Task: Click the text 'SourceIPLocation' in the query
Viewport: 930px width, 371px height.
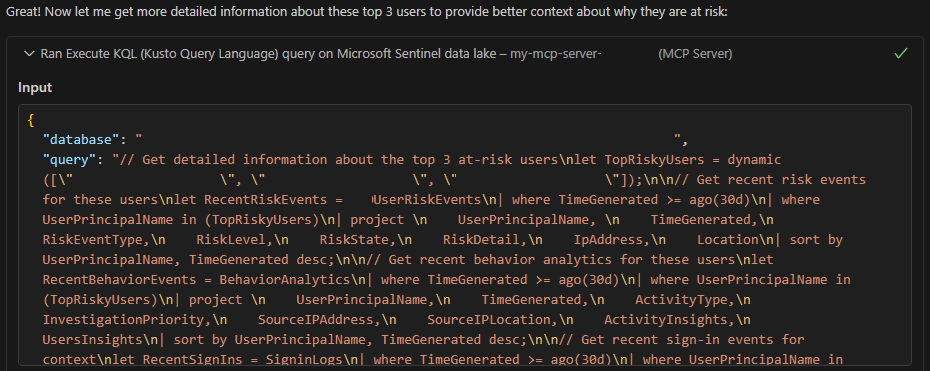Action: click(489, 319)
